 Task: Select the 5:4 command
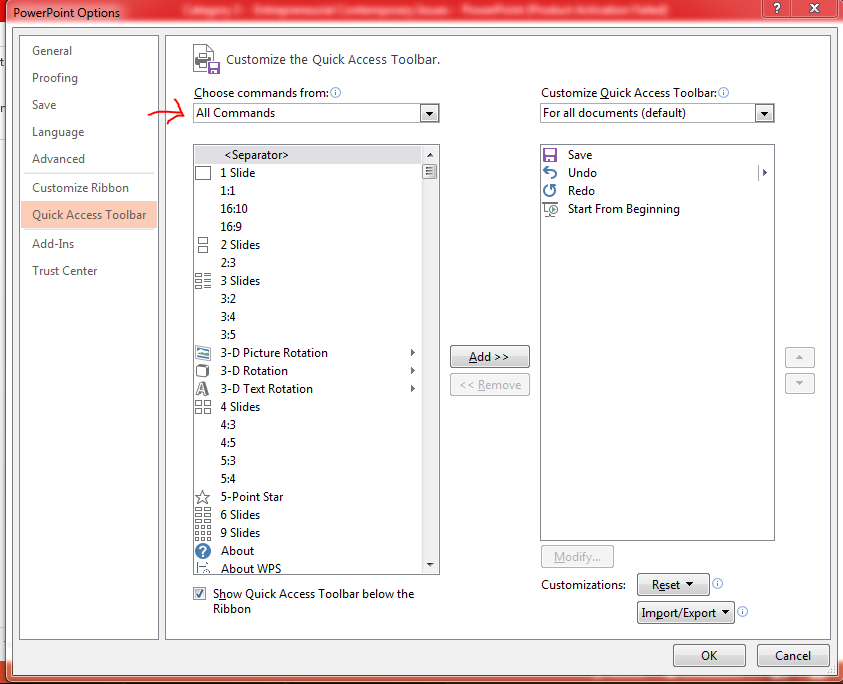(308, 479)
